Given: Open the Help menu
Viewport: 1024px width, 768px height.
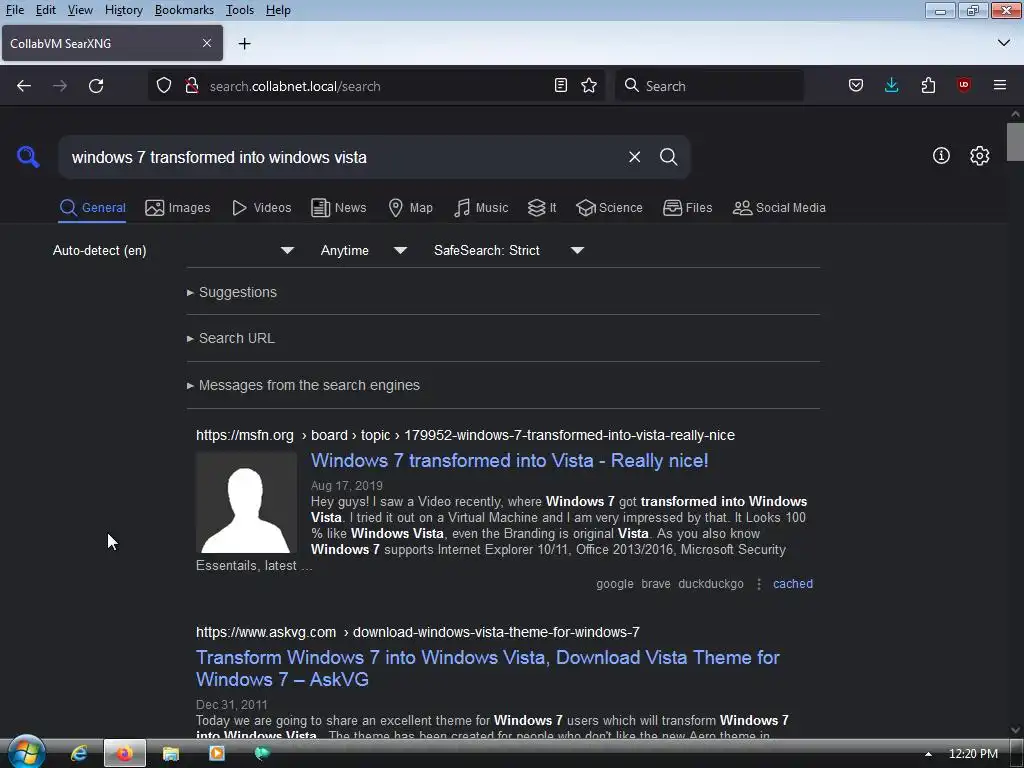Looking at the screenshot, I should point(278,10).
